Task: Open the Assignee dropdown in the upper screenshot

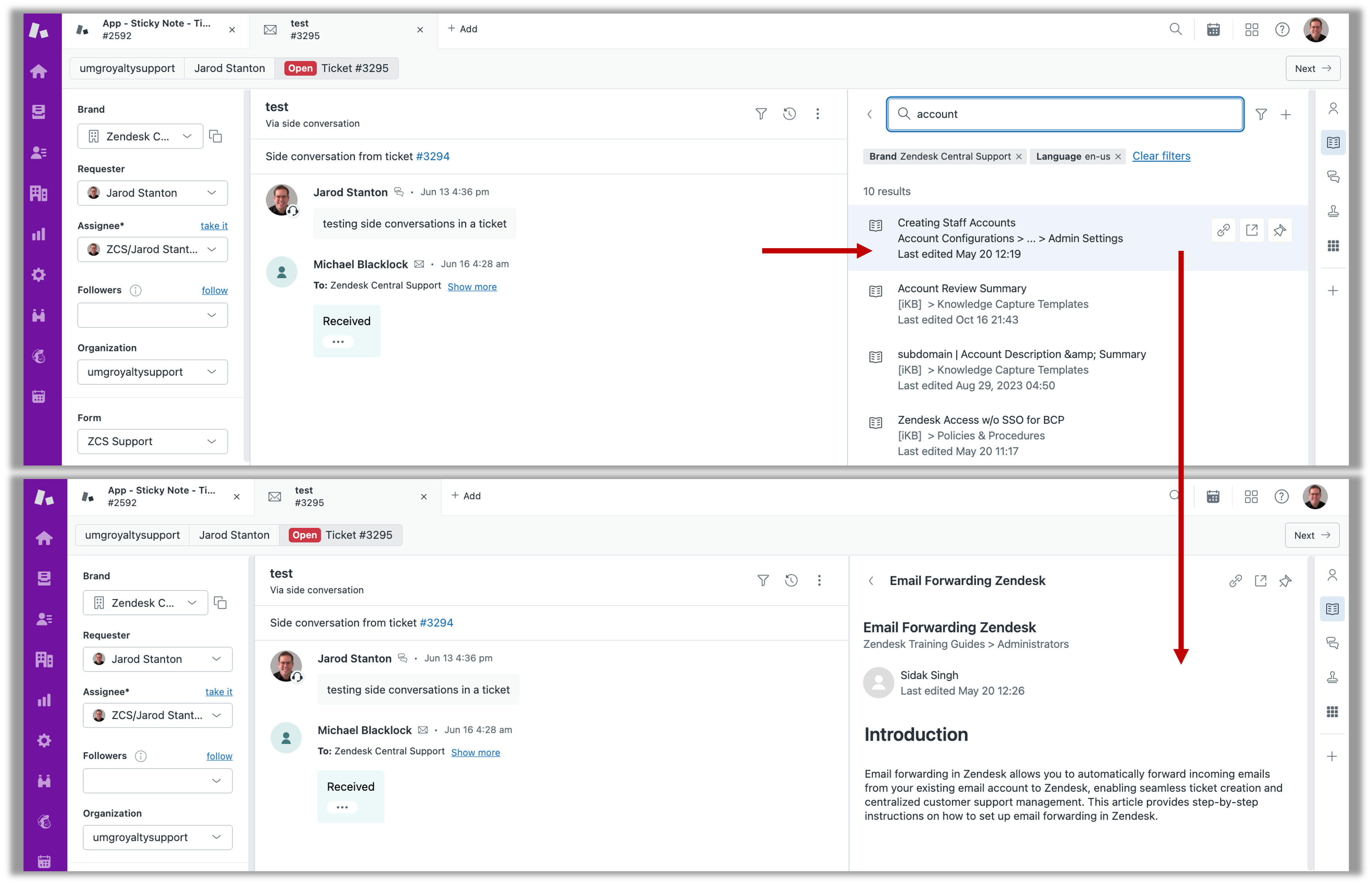Action: click(x=153, y=249)
